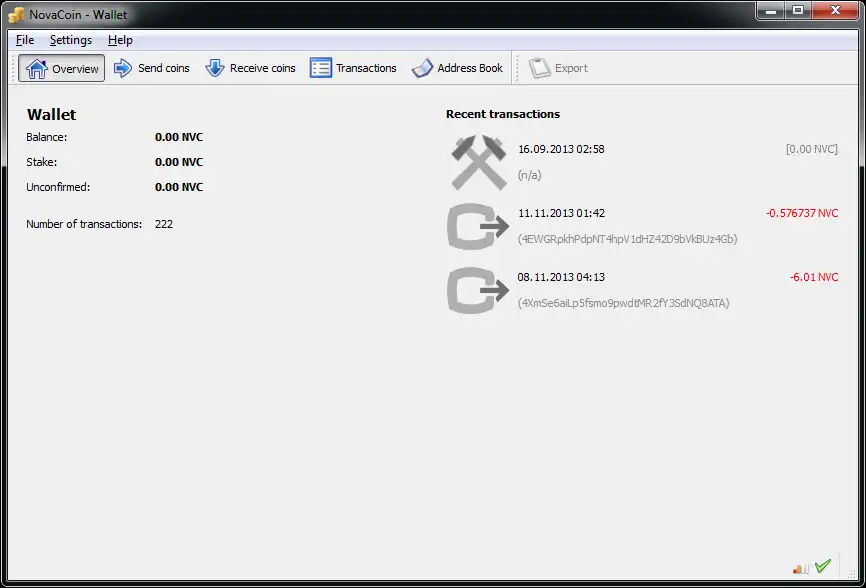This screenshot has width=866, height=588.
Task: Select the 08.11.2013 04:13 transaction date
Action: (x=561, y=277)
